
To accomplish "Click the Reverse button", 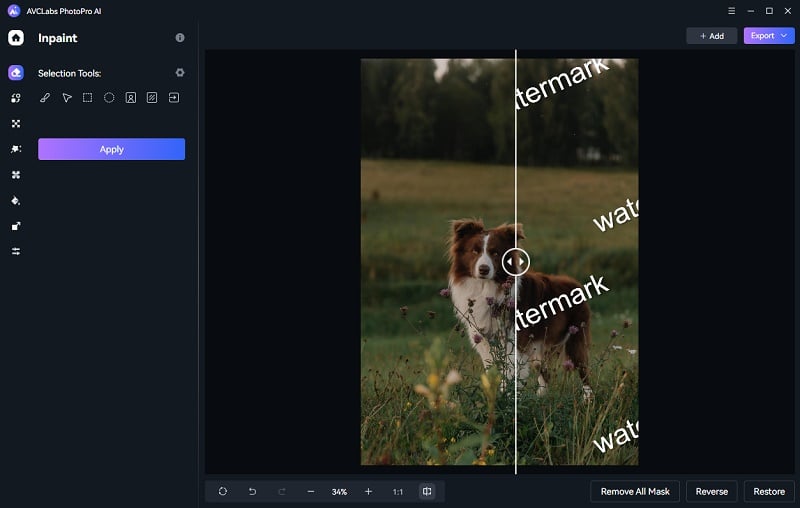I will pyautogui.click(x=711, y=491).
